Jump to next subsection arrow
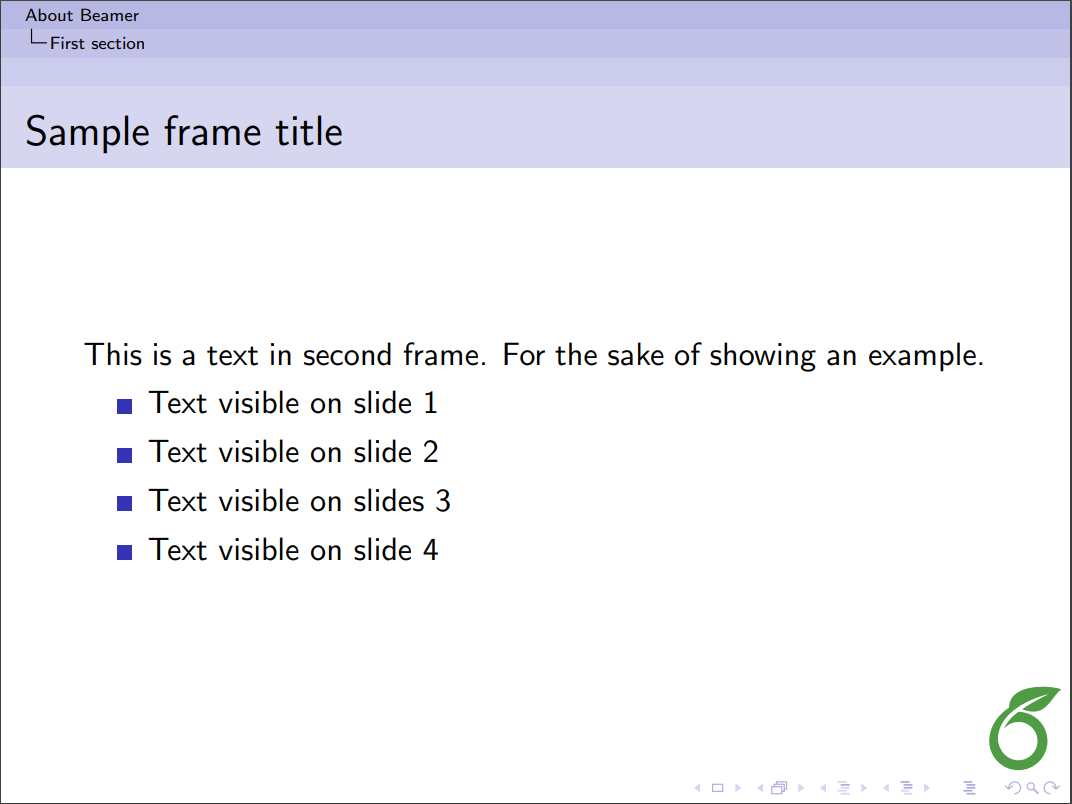This screenshot has width=1072, height=804. 863,788
